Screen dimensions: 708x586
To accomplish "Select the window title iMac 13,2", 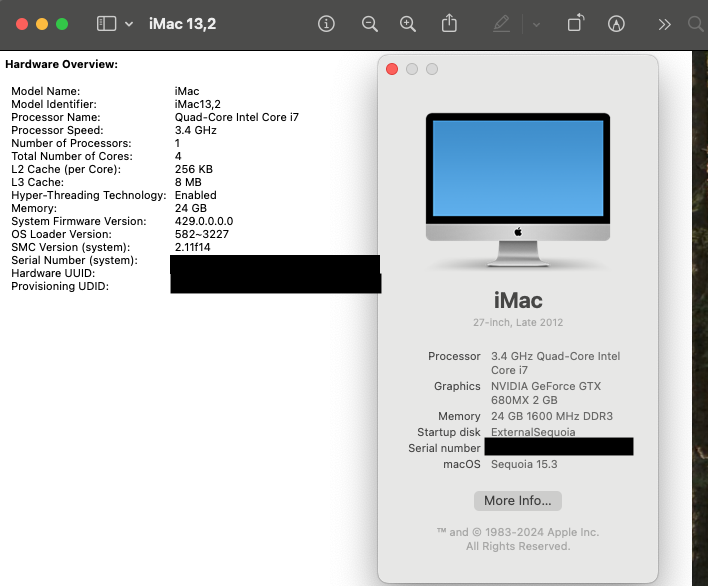I will point(182,24).
